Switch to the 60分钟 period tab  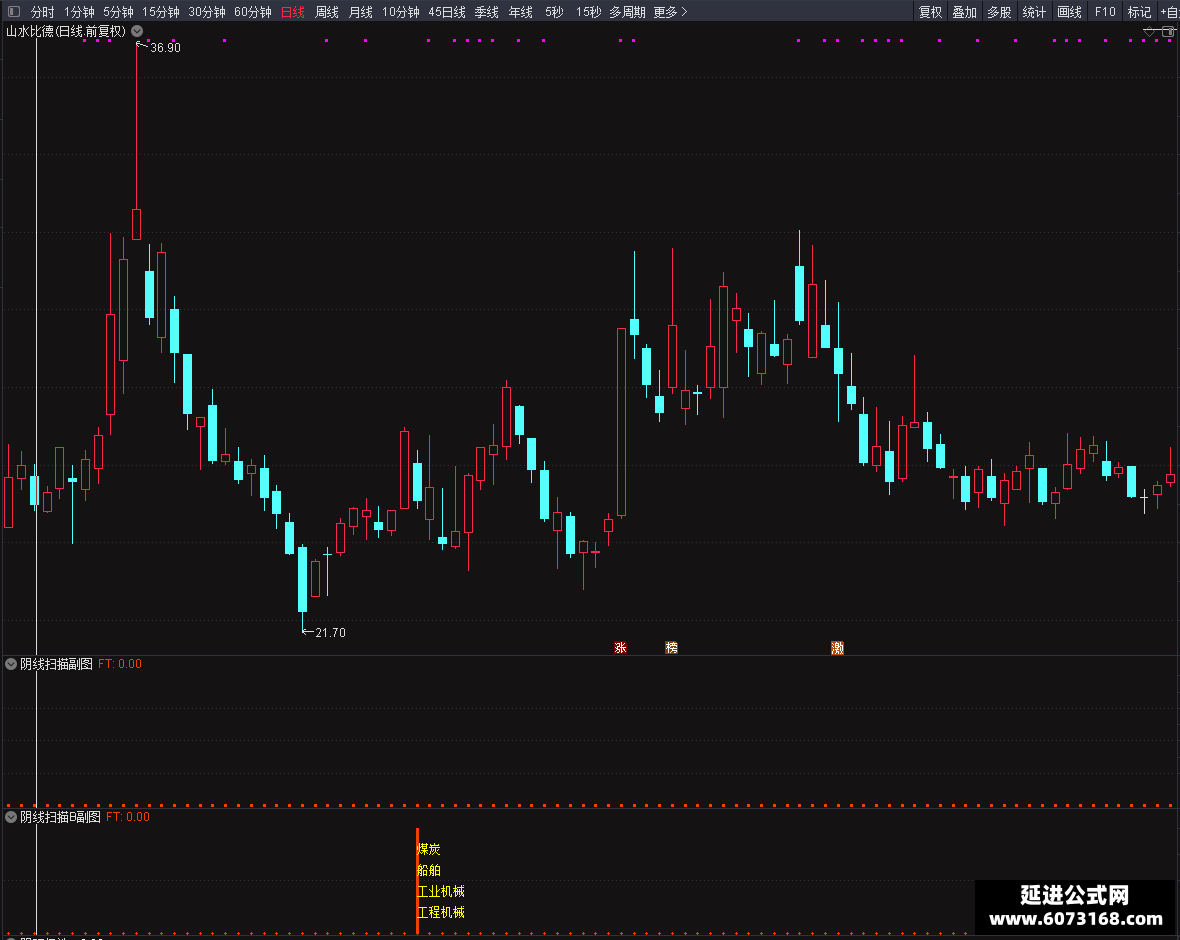pos(252,12)
